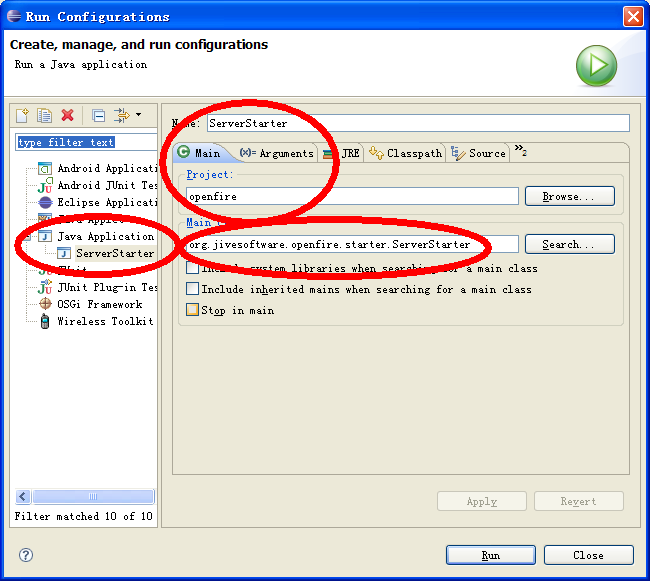
Task: Select Eclipse Application entry
Action: 107,202
